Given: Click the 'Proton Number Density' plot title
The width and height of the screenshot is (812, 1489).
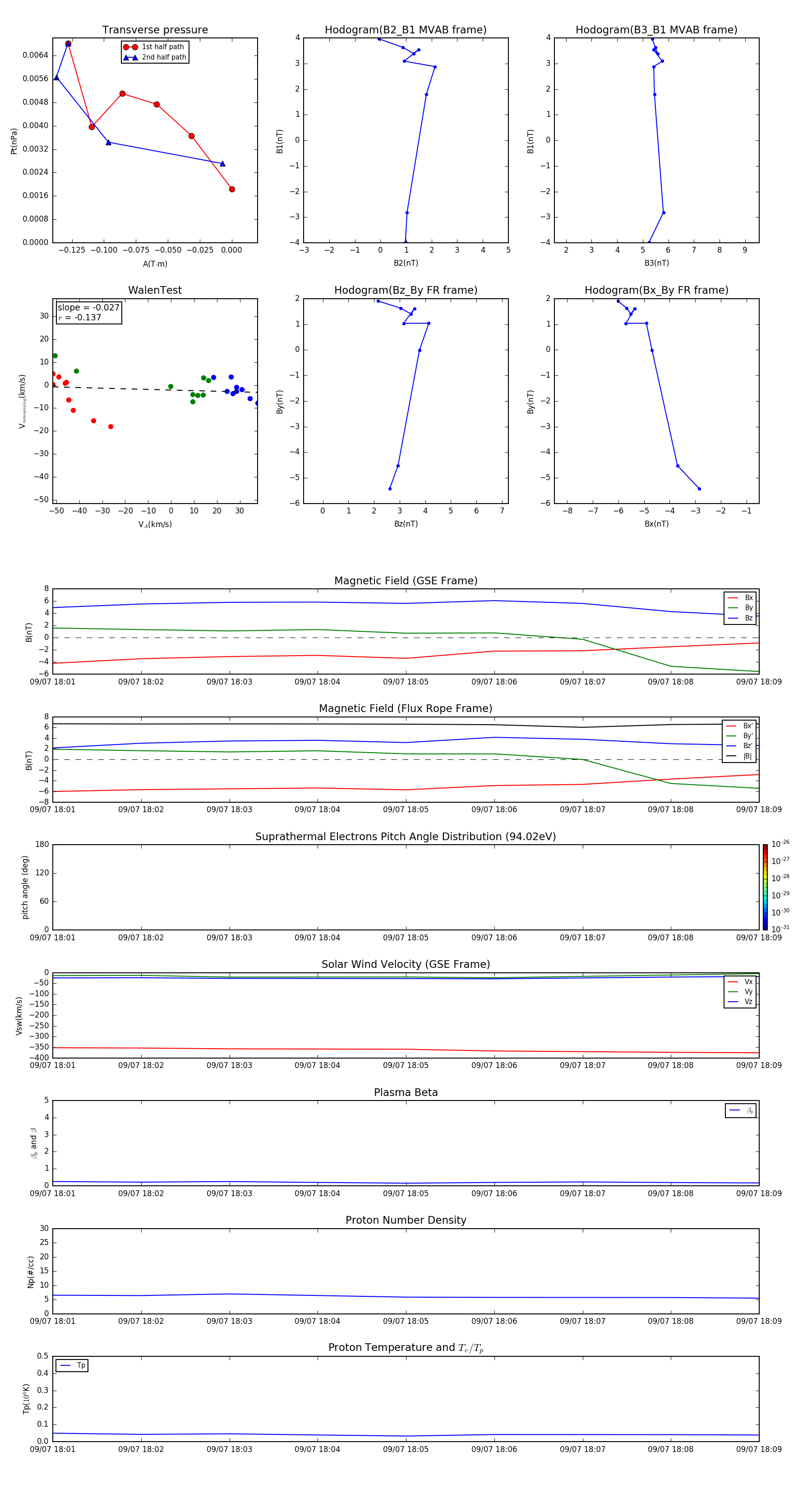Looking at the screenshot, I should pos(406,1220).
